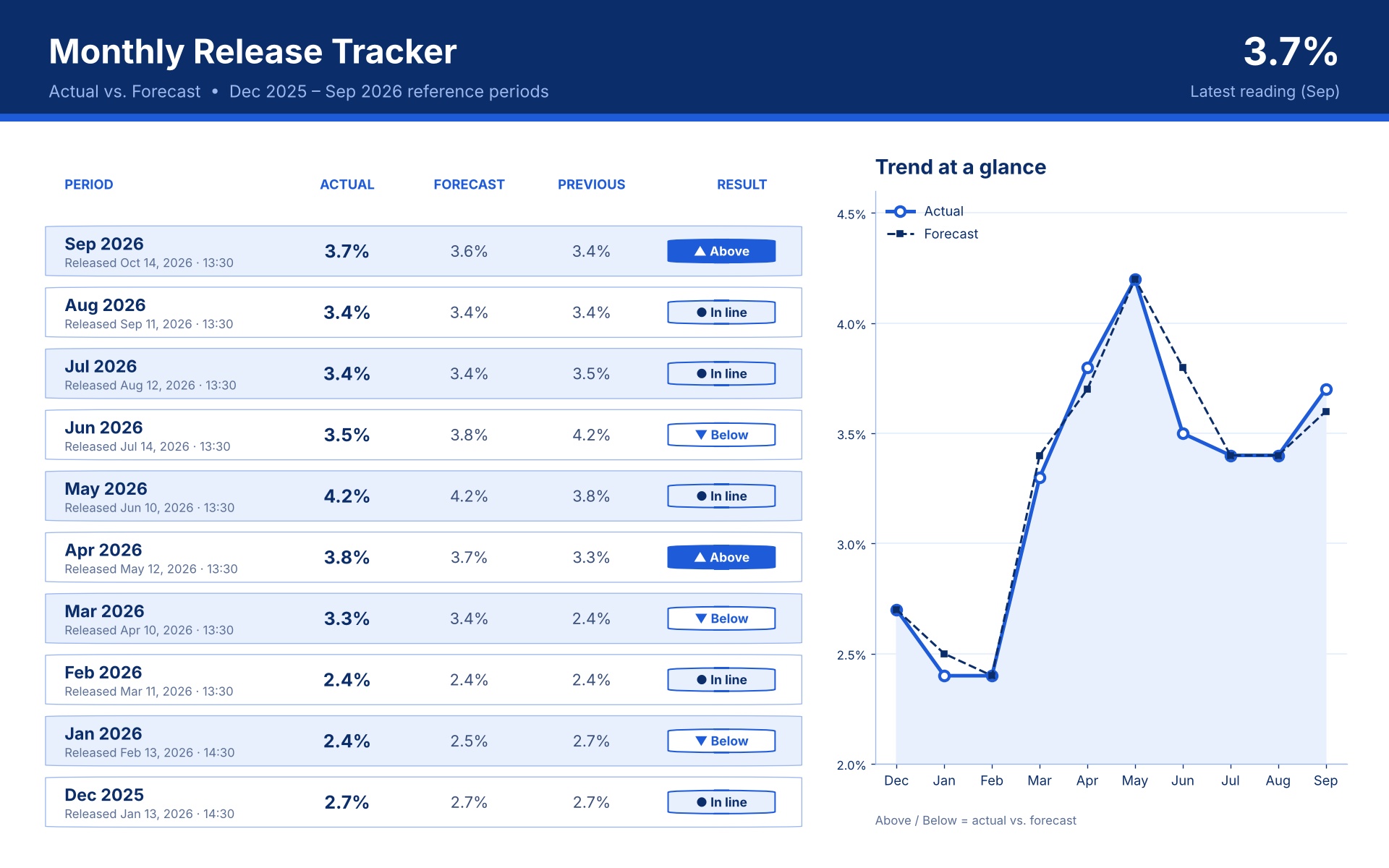Click the Below badge in Jun 2026 row

721,435
